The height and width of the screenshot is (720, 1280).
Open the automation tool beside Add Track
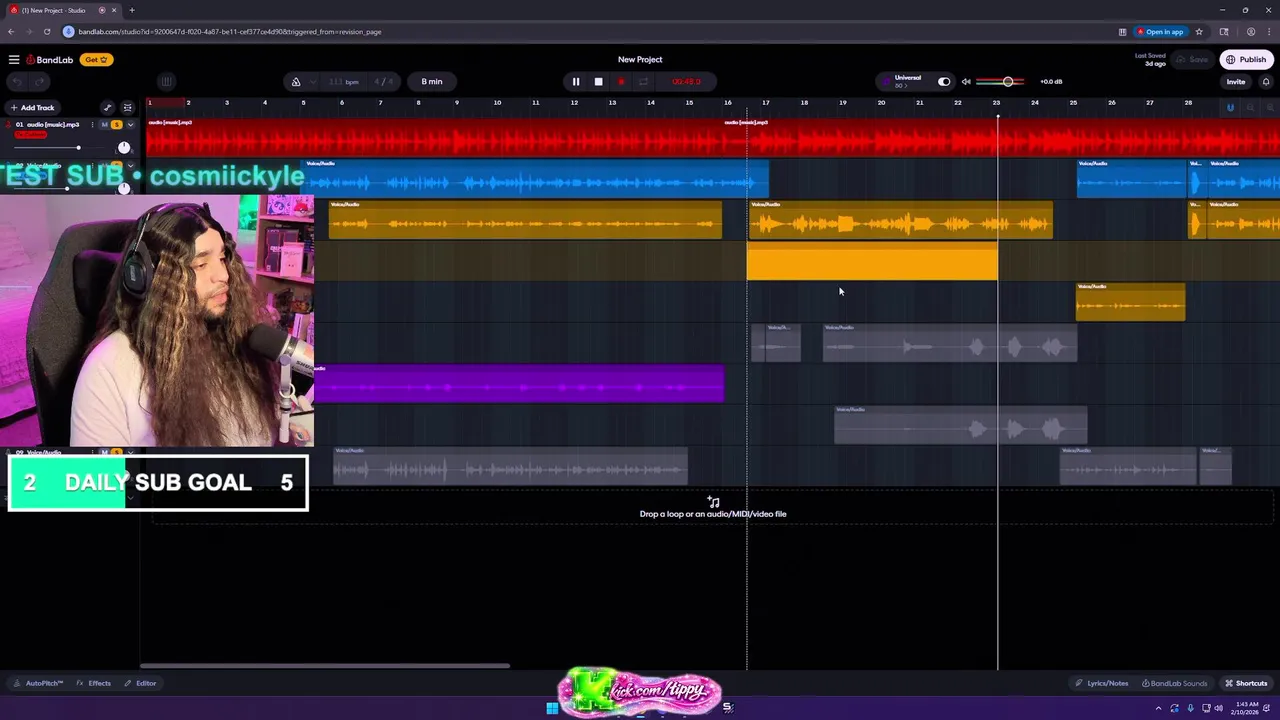[108, 108]
